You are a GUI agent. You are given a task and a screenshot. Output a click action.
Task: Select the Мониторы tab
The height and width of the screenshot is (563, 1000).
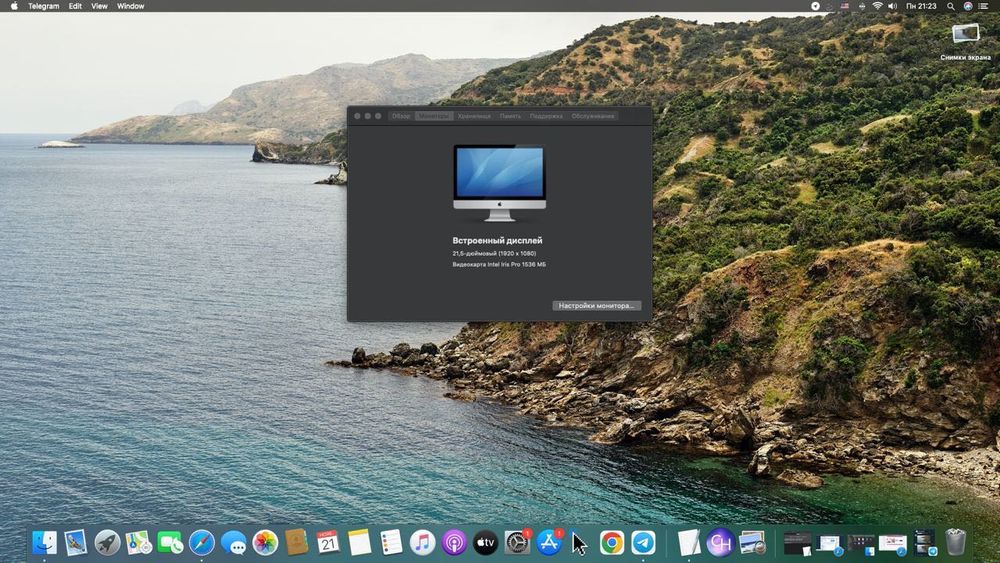pyautogui.click(x=434, y=116)
